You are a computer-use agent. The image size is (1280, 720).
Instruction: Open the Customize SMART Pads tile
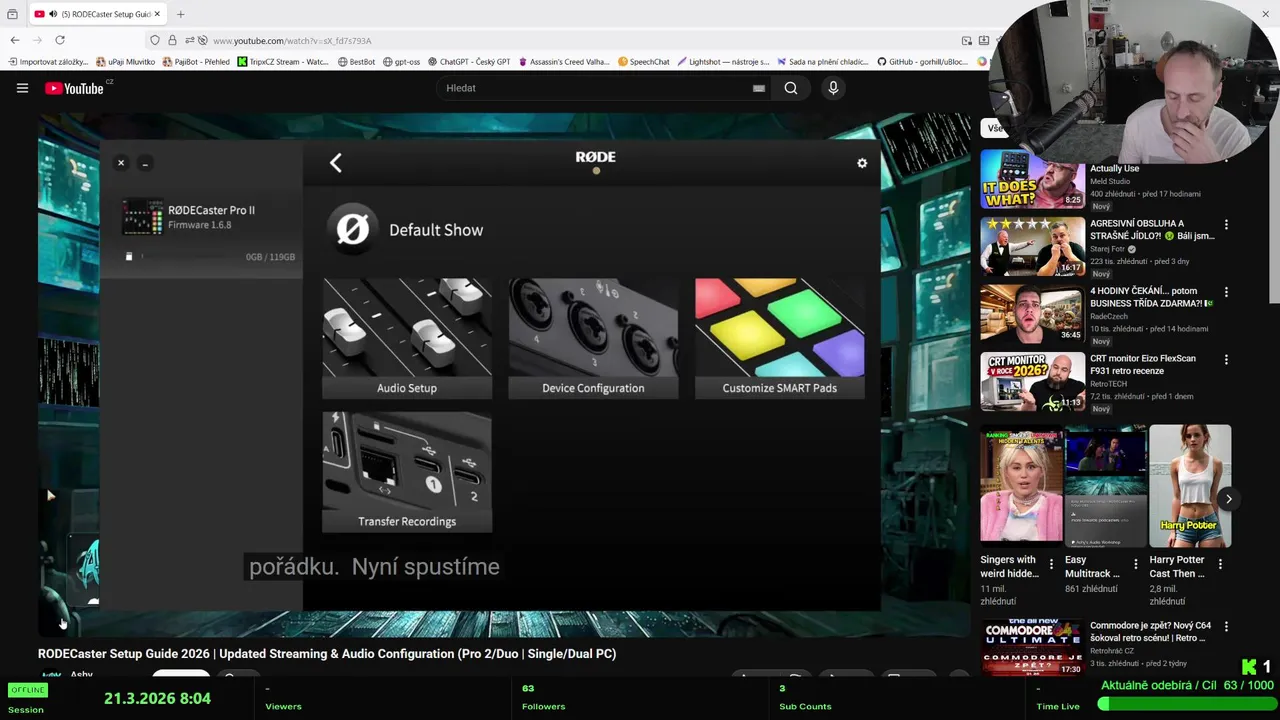point(780,339)
